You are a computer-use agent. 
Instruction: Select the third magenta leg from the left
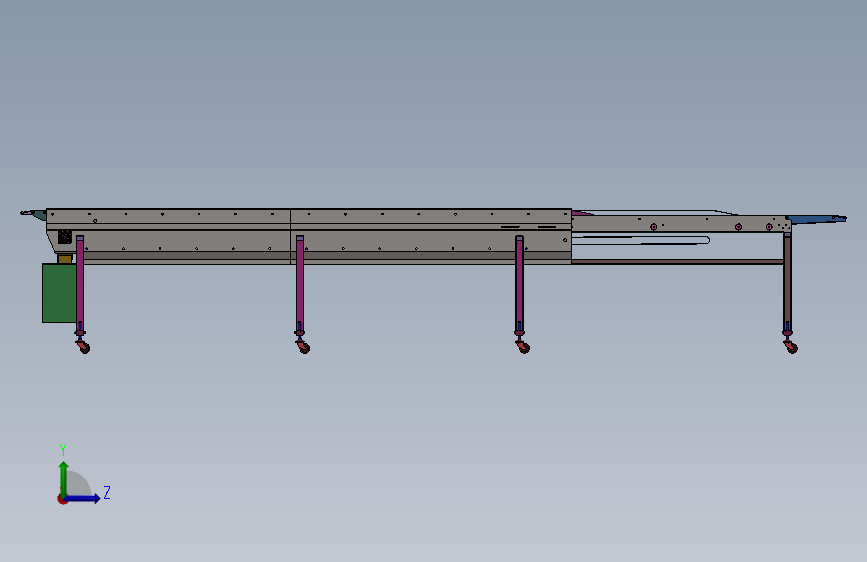(519, 283)
